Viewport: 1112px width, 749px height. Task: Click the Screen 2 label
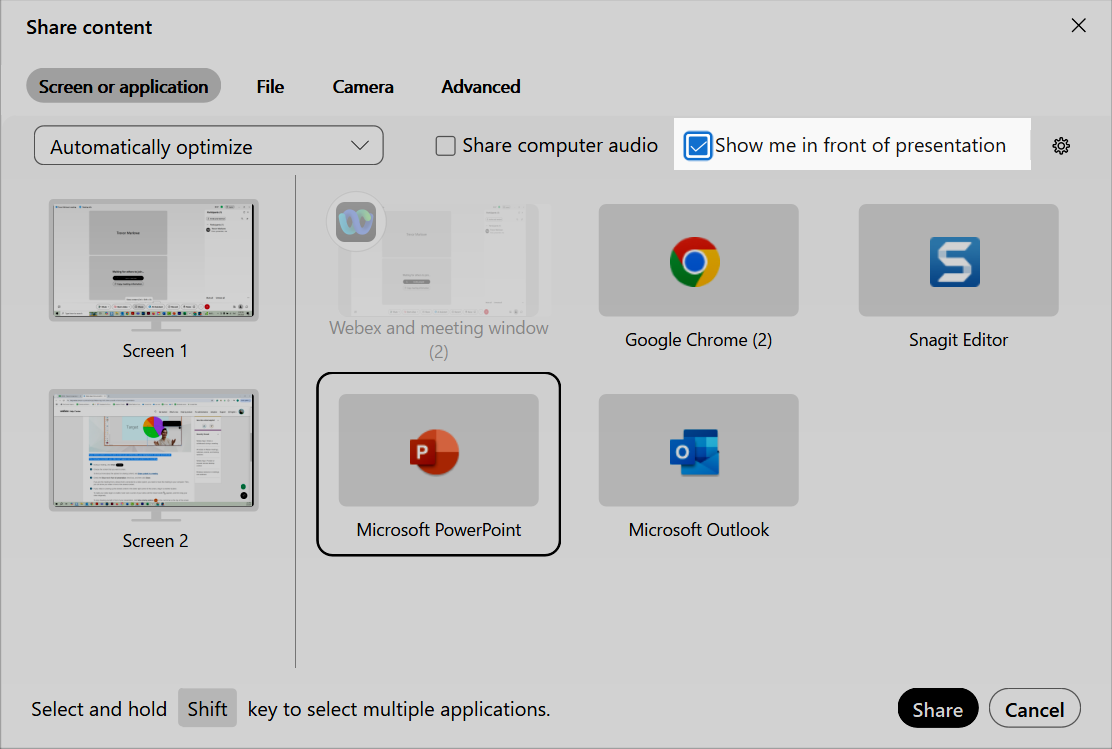[155, 541]
